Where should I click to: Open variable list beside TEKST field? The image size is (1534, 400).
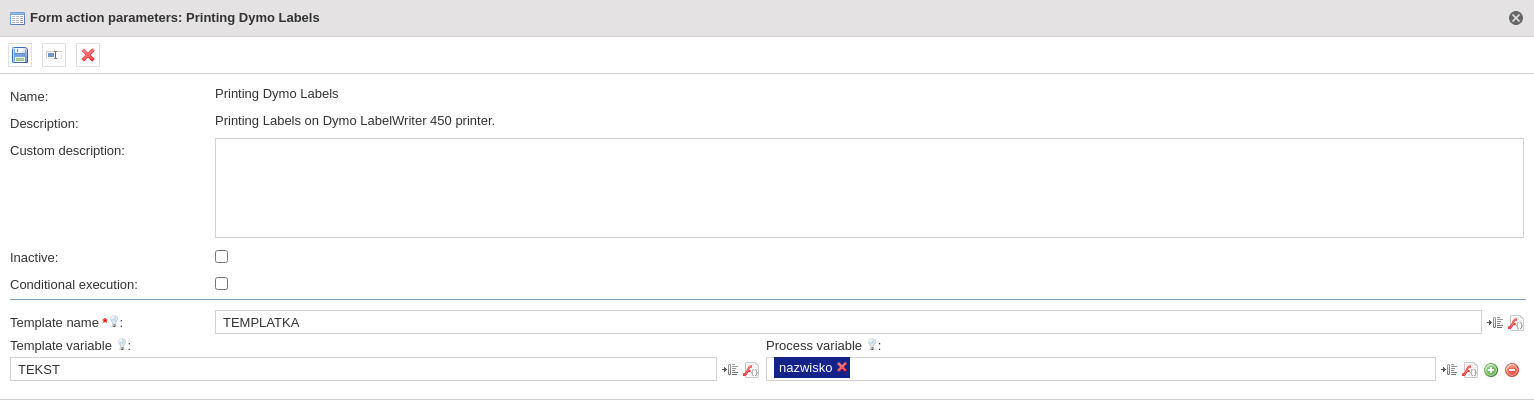click(730, 370)
